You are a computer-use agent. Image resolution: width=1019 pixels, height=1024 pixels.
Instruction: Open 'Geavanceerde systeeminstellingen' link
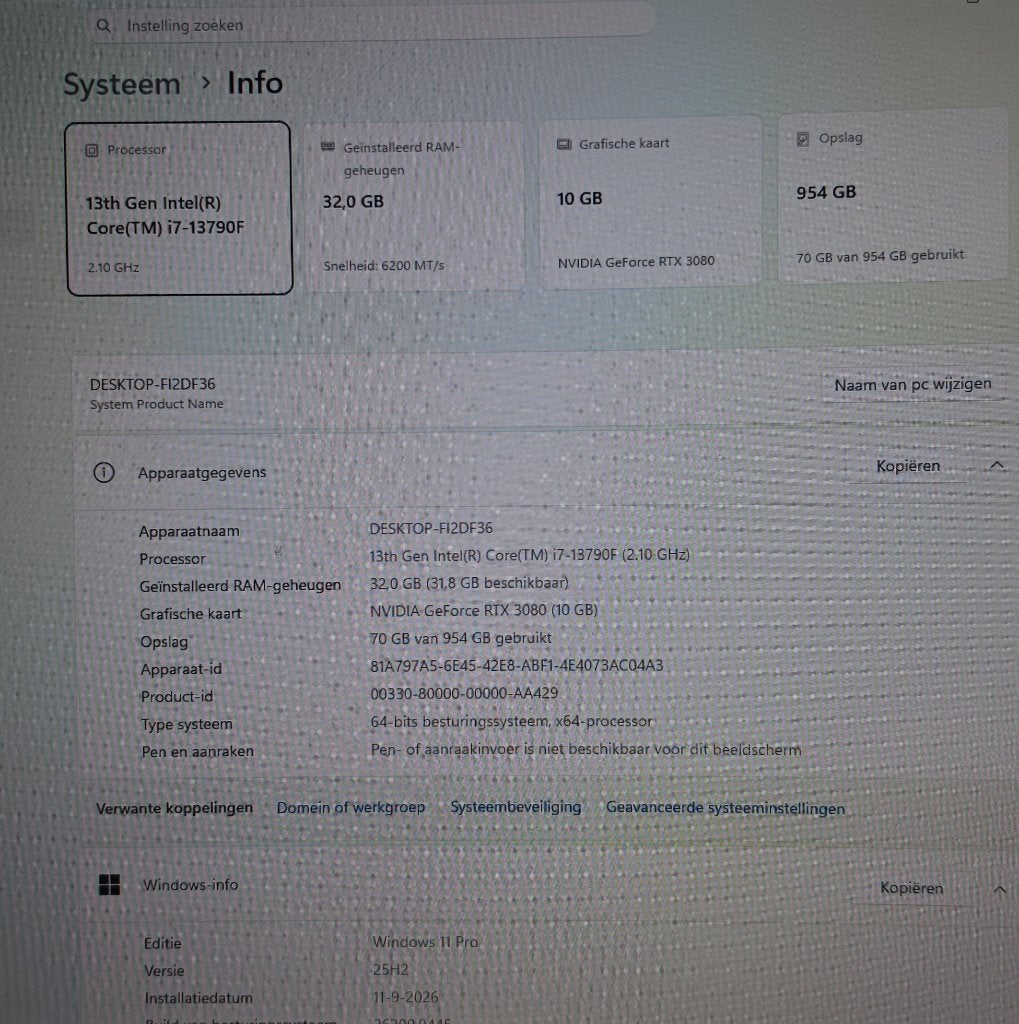(725, 808)
